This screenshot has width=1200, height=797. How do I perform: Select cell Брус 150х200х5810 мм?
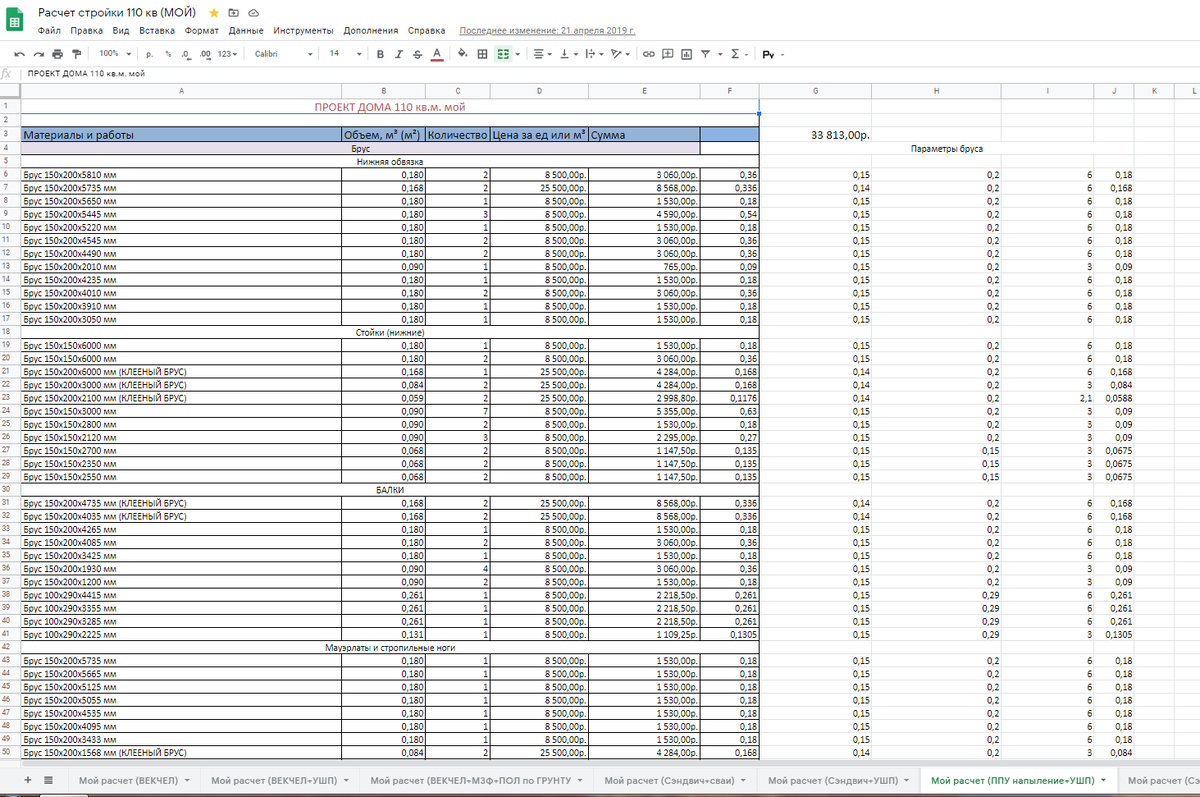tap(181, 174)
